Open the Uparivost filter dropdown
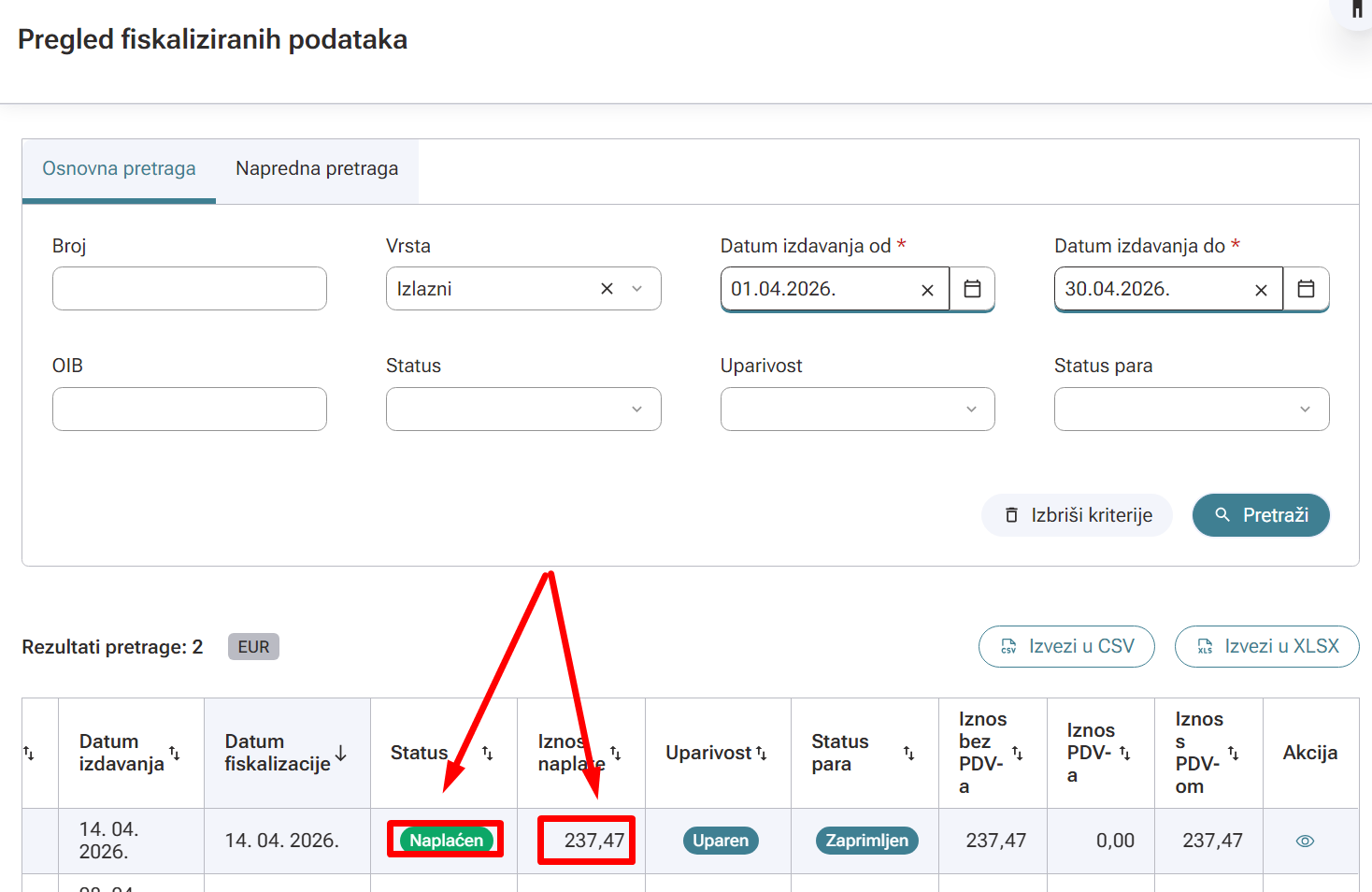This screenshot has height=892, width=1372. pyautogui.click(x=857, y=409)
